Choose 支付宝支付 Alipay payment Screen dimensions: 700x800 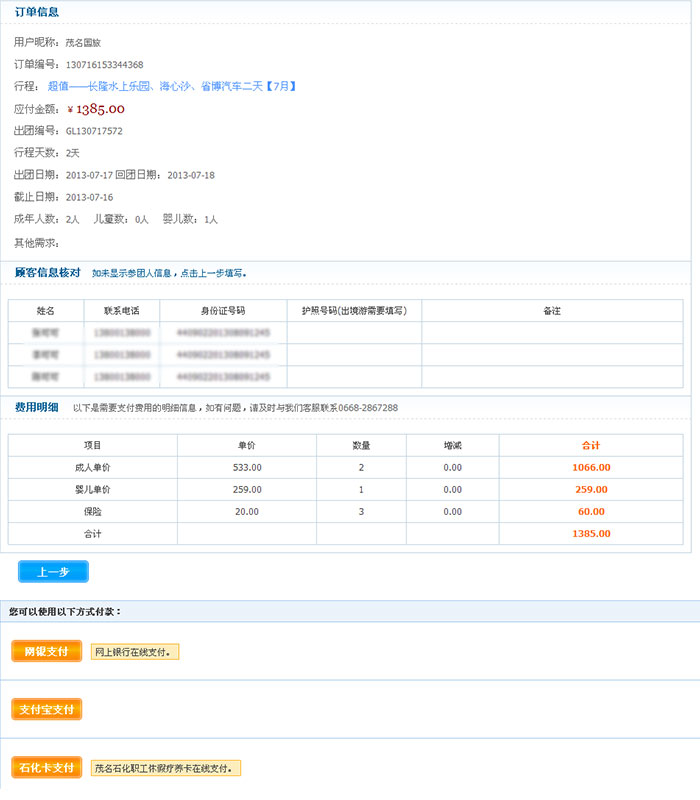(46, 710)
